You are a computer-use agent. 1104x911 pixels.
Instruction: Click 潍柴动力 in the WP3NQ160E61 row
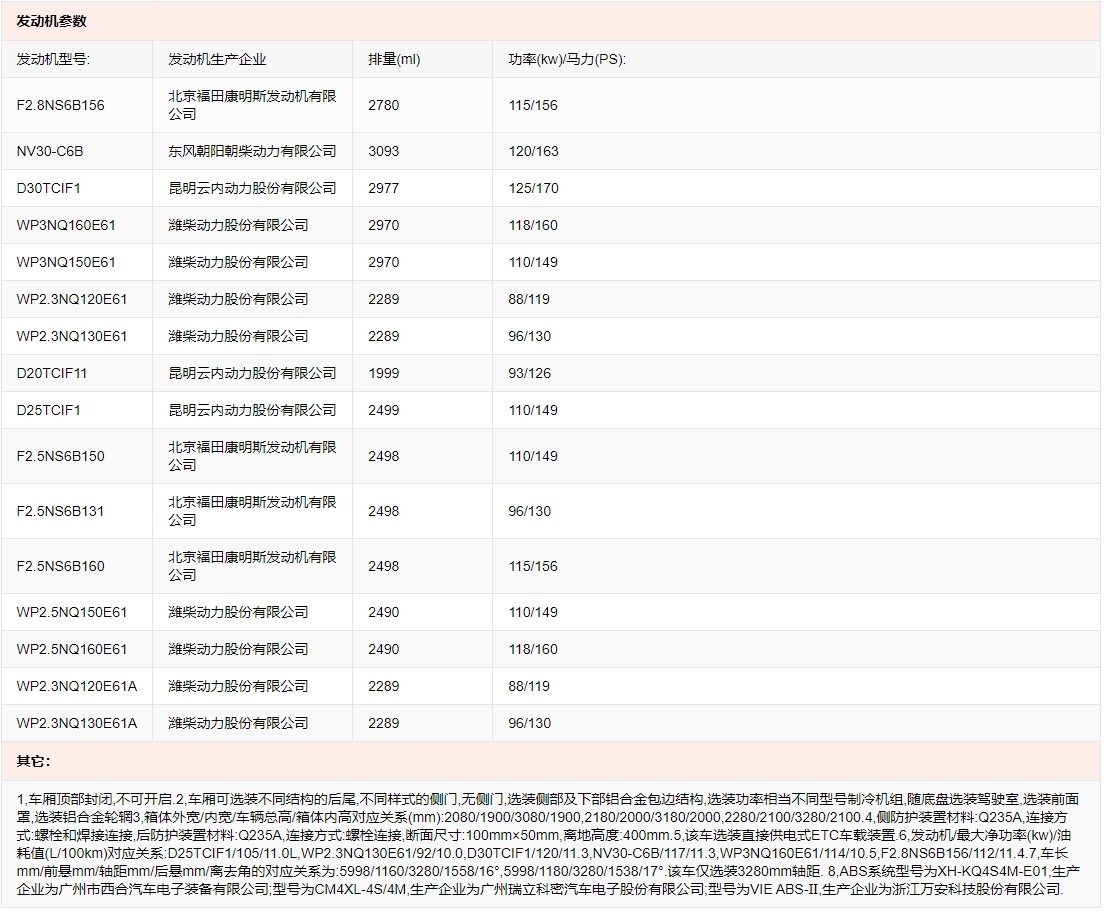pyautogui.click(x=238, y=225)
